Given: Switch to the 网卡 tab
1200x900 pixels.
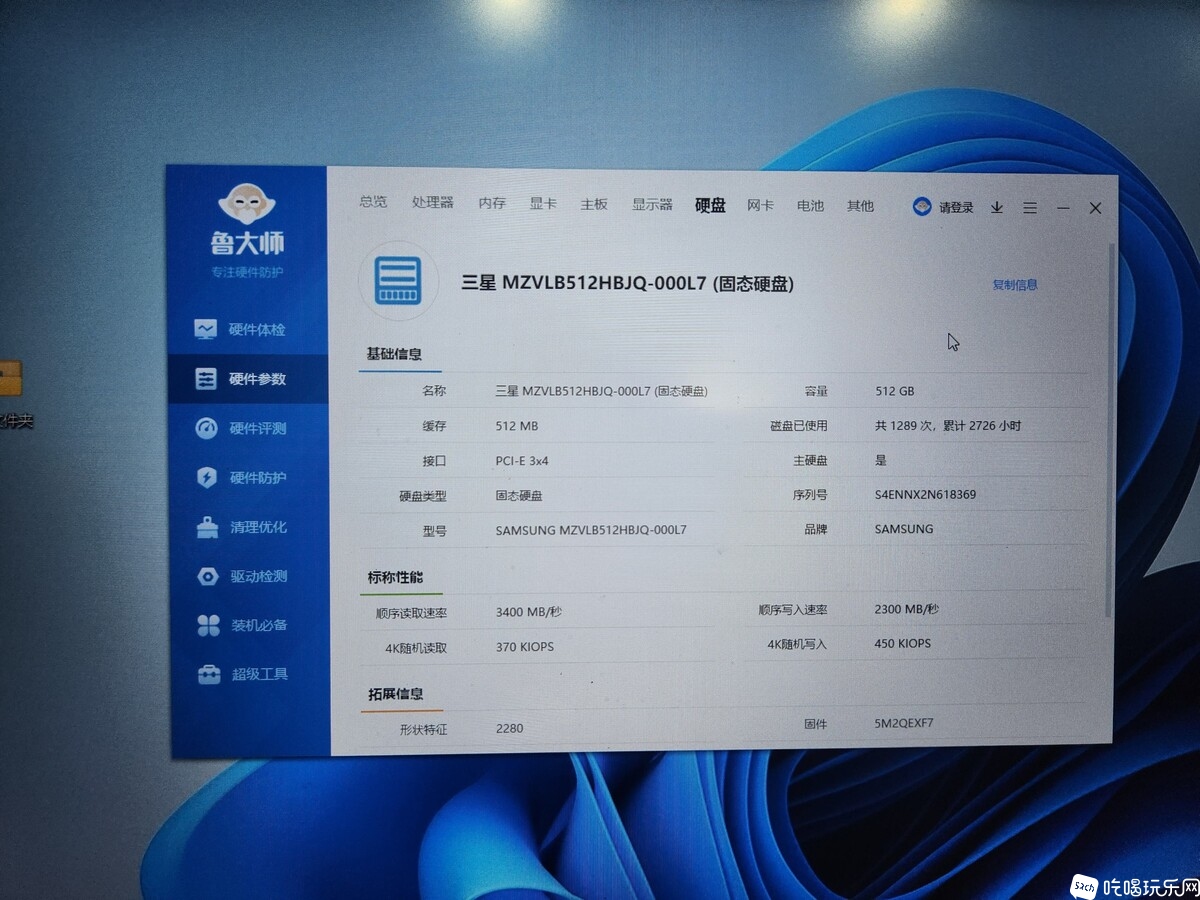Looking at the screenshot, I should click(x=760, y=205).
